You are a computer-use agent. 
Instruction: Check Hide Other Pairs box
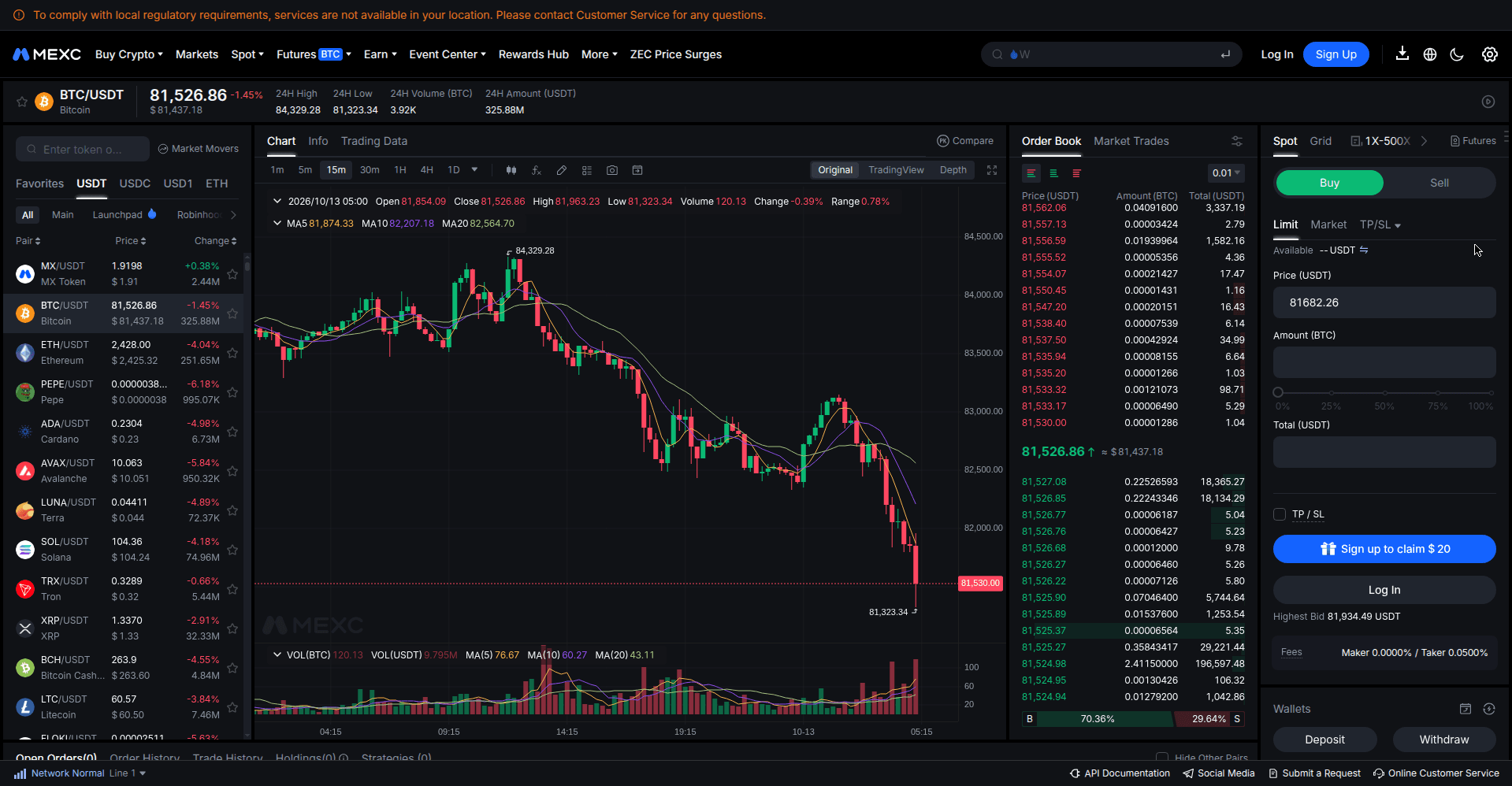pos(1161,758)
